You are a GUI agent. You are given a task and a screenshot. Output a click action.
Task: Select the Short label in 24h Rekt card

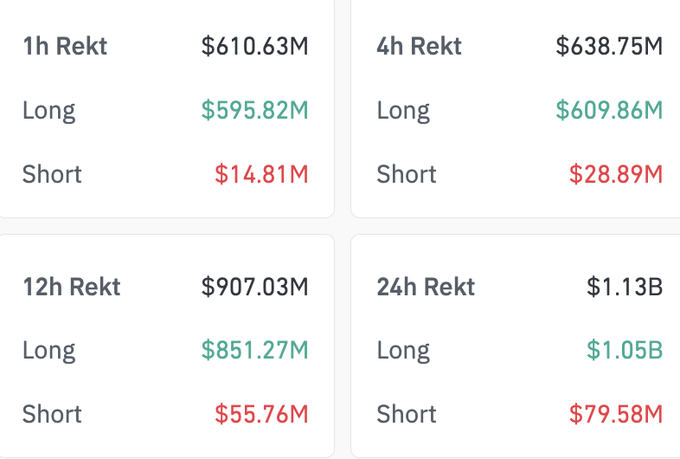click(x=406, y=414)
